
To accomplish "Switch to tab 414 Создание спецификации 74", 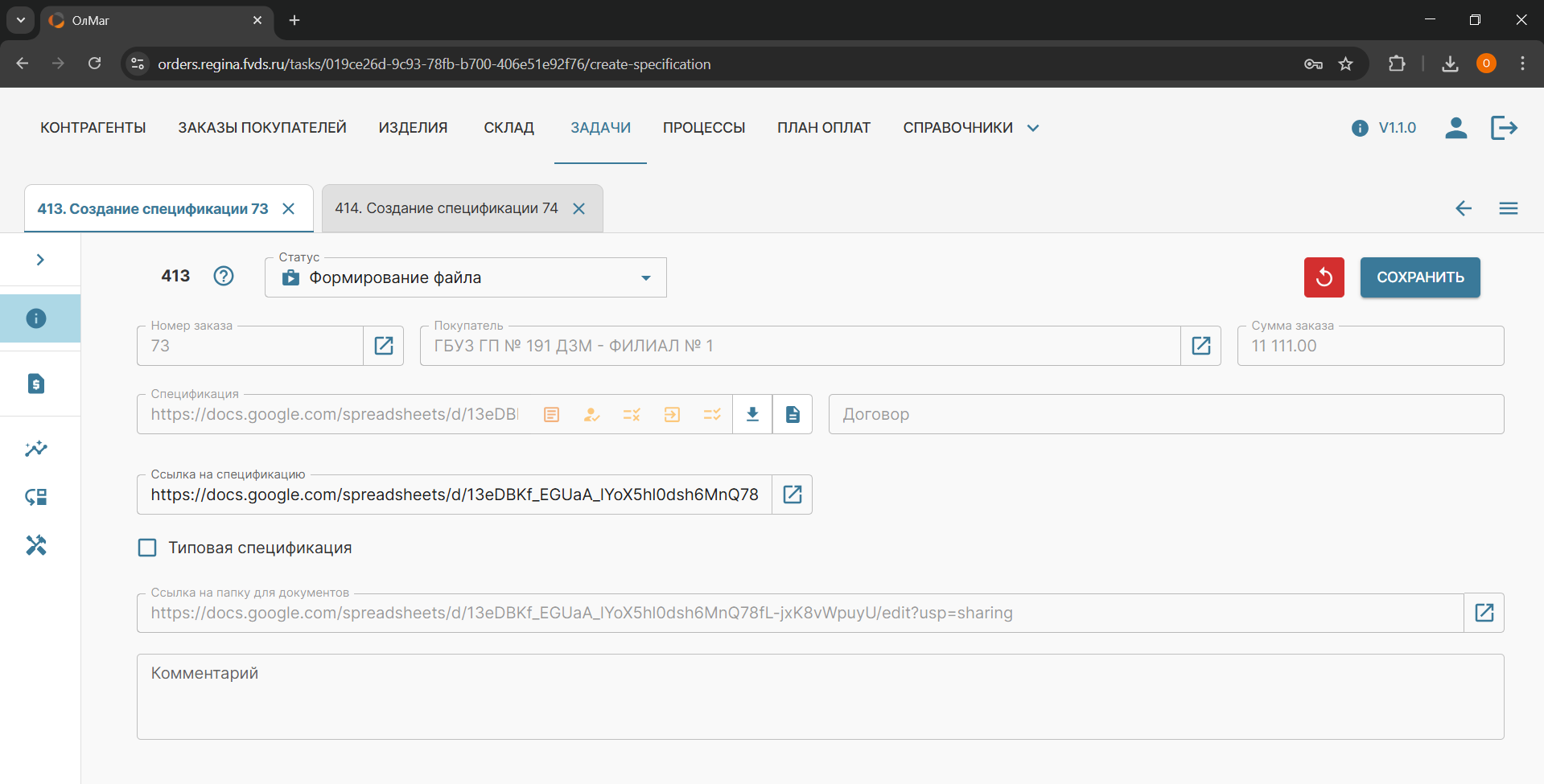I will click(447, 208).
